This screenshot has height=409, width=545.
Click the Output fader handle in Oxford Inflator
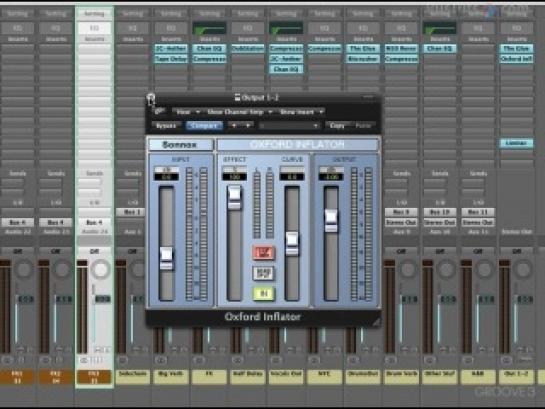point(331,221)
